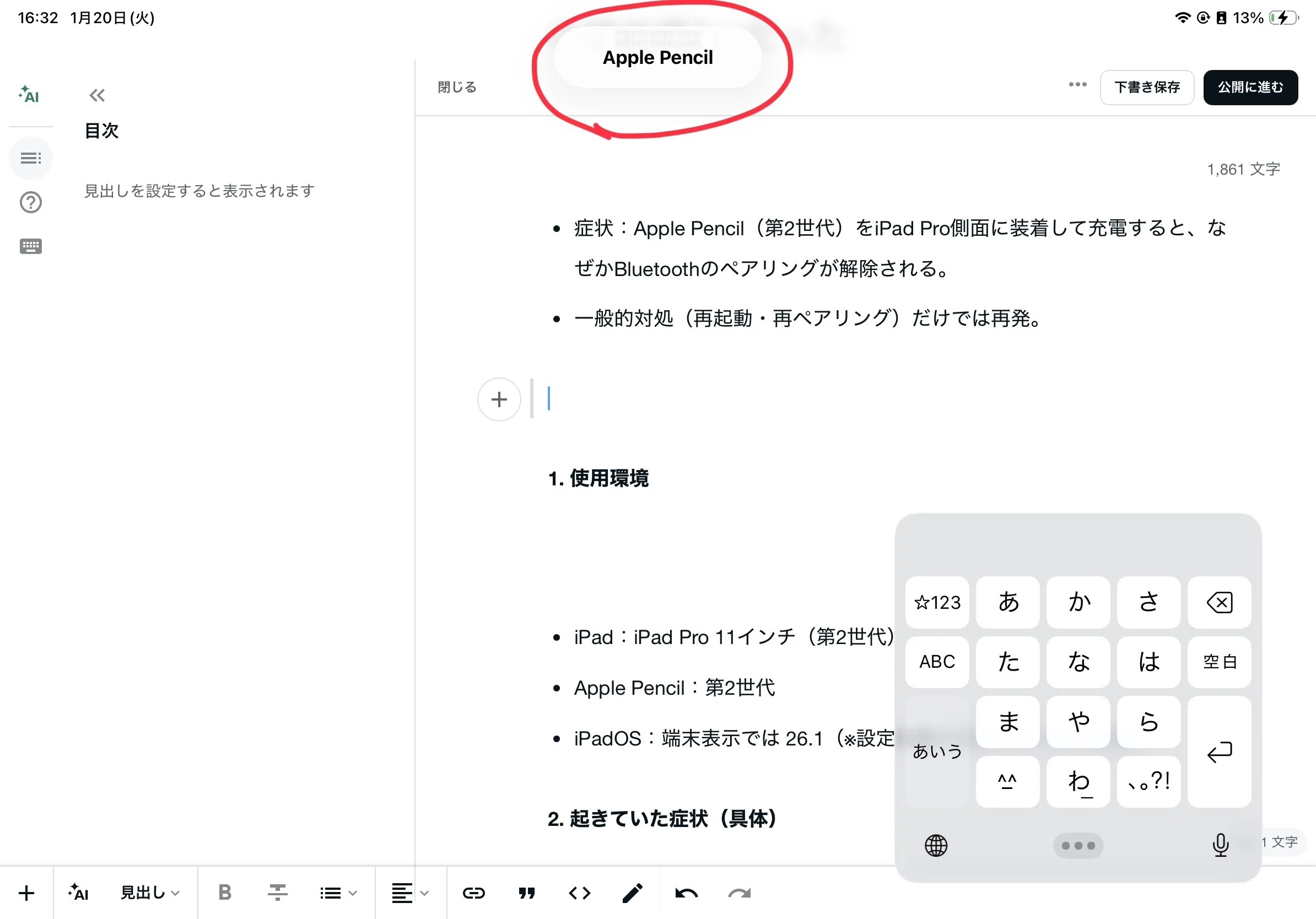Tap the や key on the keyboard
This screenshot has height=919, width=1316.
click(1078, 721)
